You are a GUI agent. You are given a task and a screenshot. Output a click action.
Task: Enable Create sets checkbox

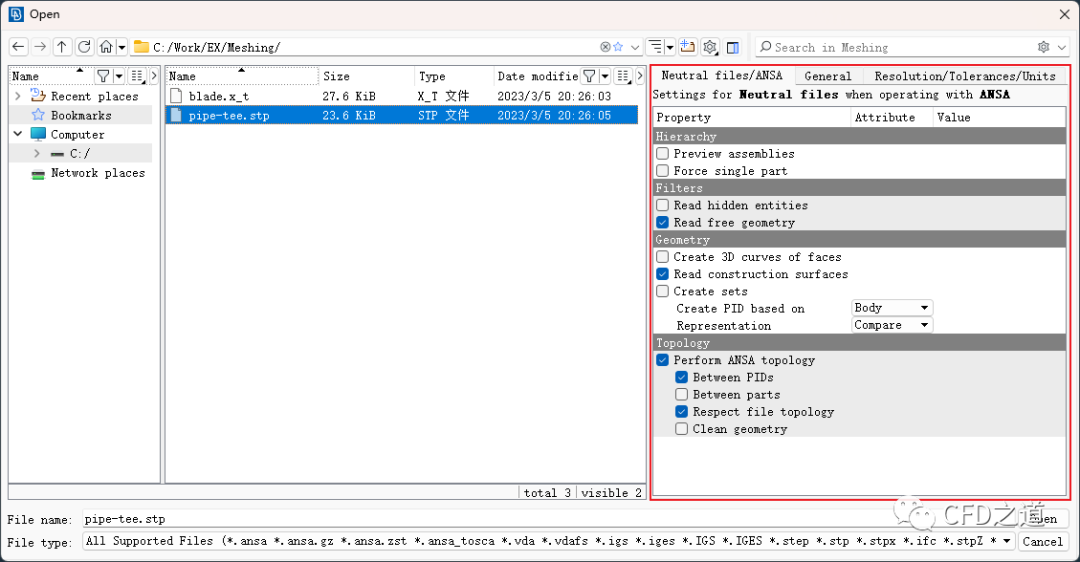coord(663,291)
